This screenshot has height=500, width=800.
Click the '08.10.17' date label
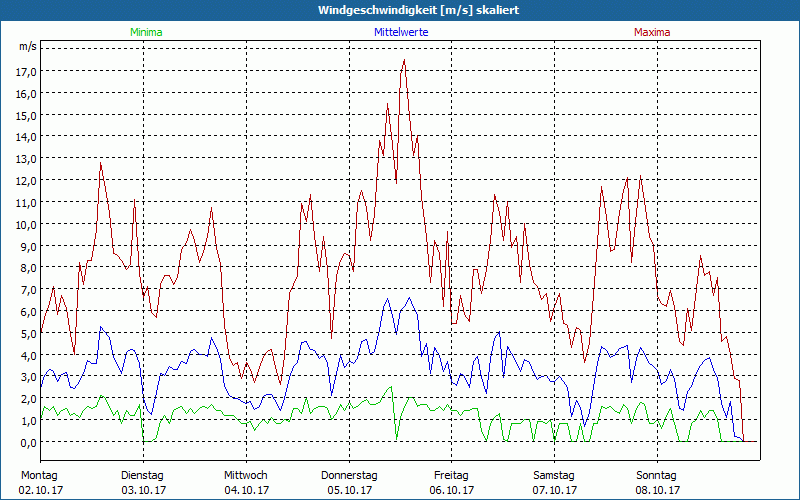658,490
